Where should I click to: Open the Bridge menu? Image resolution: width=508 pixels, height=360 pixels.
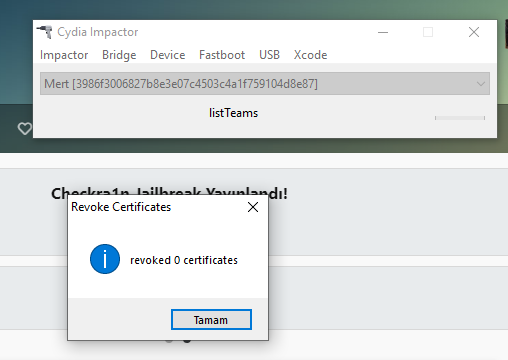click(x=119, y=55)
